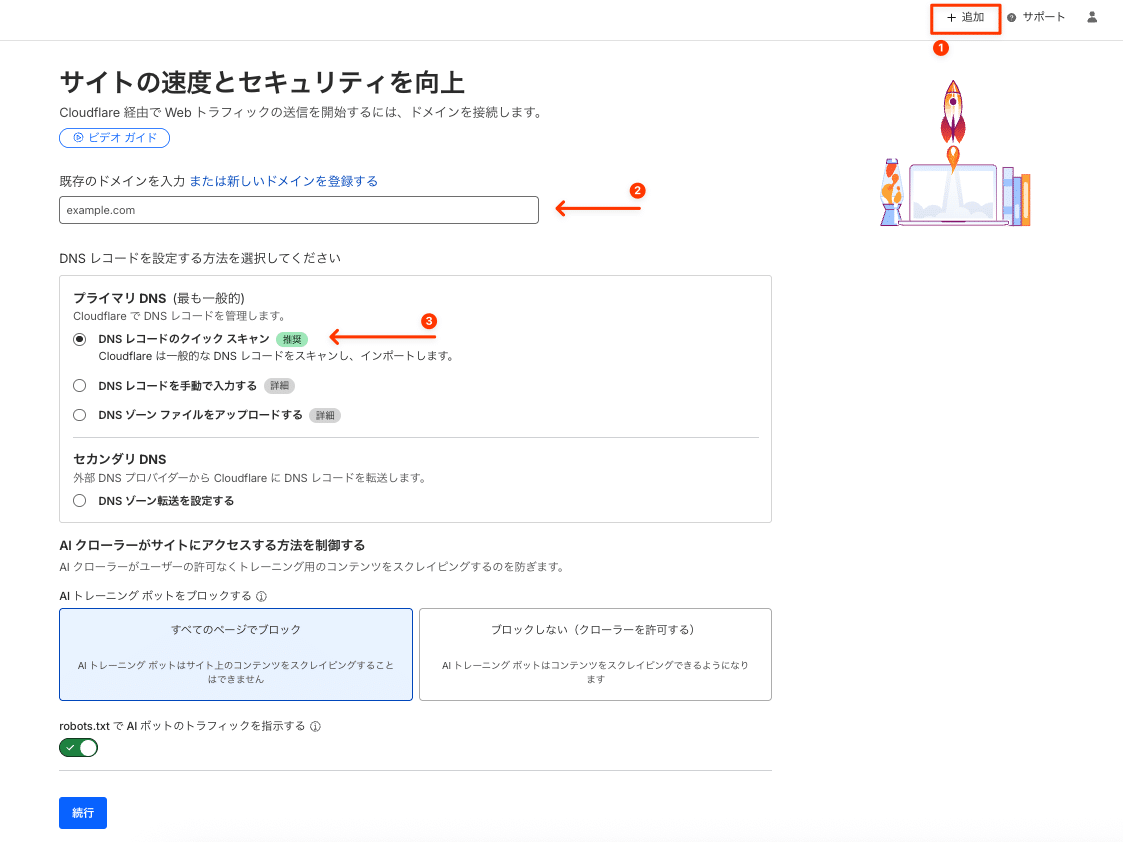The width and height of the screenshot is (1123, 842).
Task: Select the すべてのページでブロック card
Action: pos(235,654)
